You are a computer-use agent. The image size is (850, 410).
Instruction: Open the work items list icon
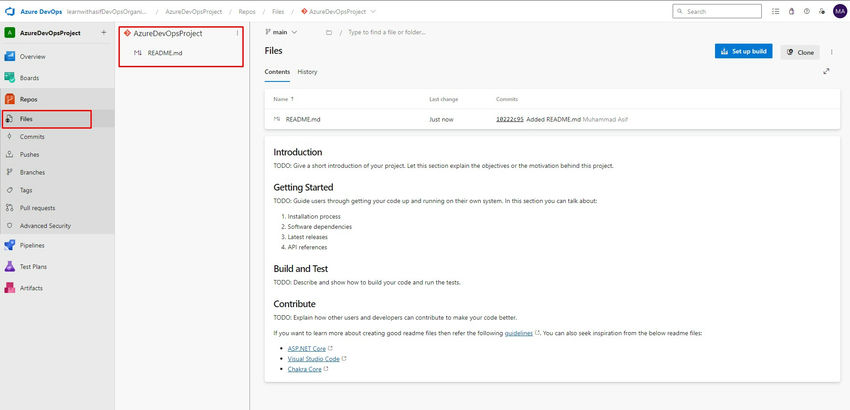click(775, 12)
